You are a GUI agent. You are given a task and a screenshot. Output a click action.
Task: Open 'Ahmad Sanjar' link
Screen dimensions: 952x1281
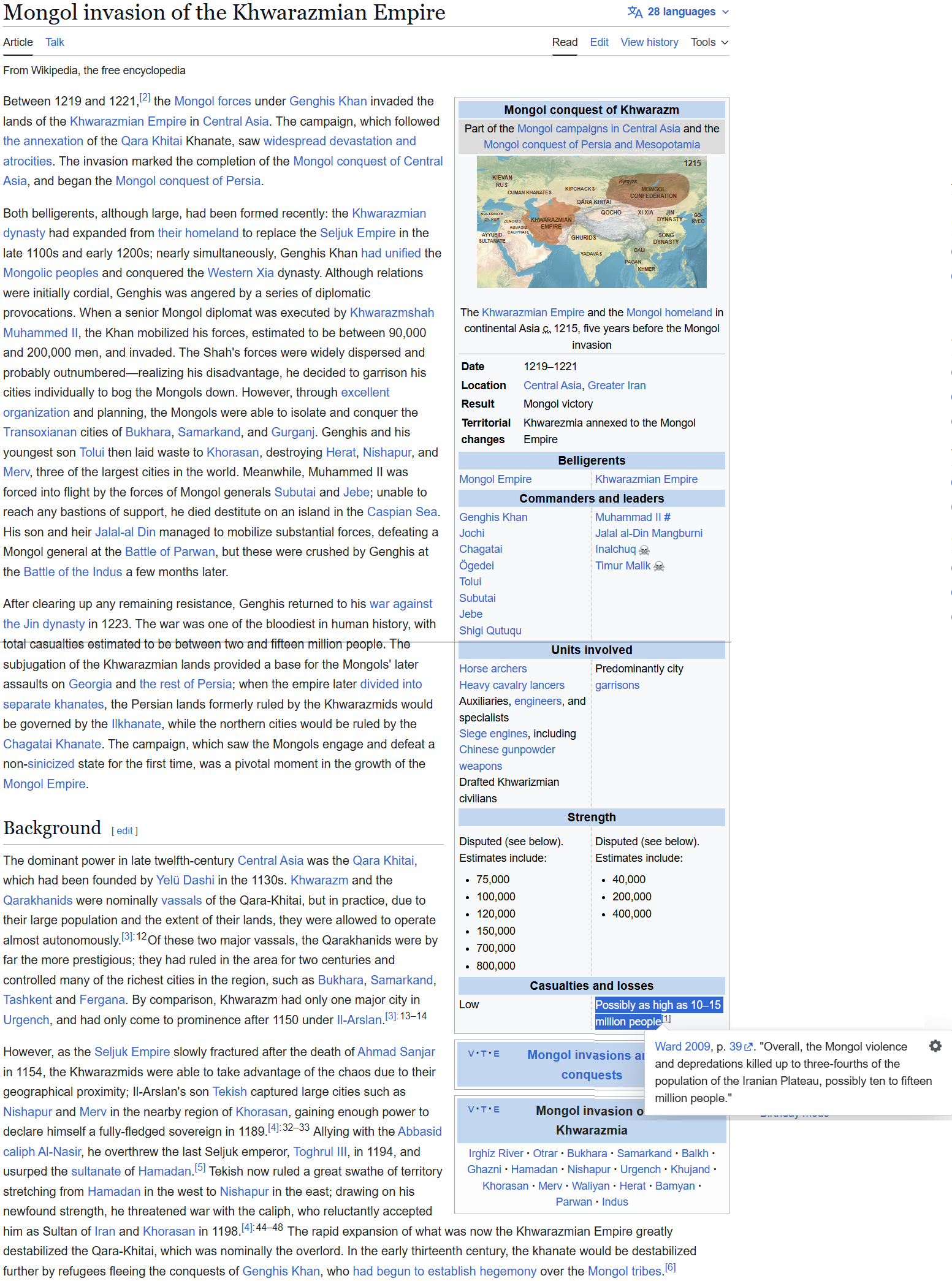pos(396,1052)
